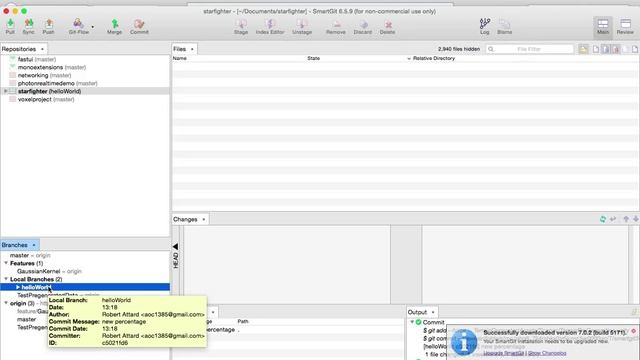Click the Remove toolbar icon
Screen dimensions: 640x360
point(336,26)
